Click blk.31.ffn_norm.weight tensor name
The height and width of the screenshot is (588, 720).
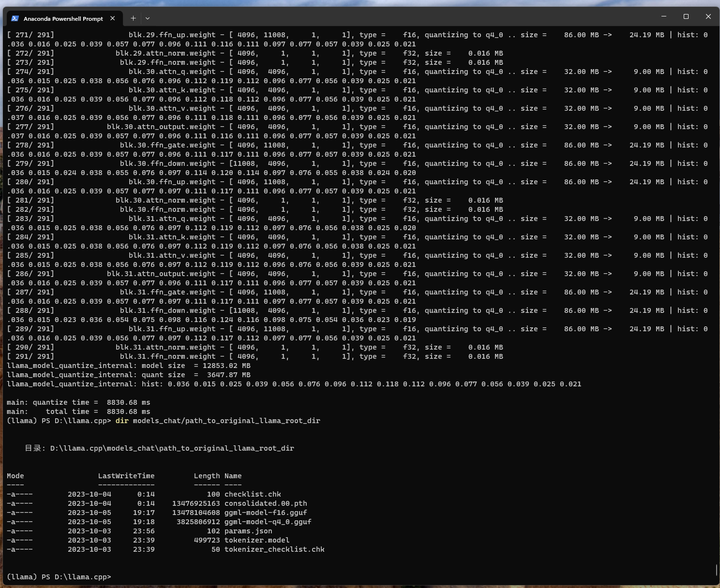(x=168, y=356)
